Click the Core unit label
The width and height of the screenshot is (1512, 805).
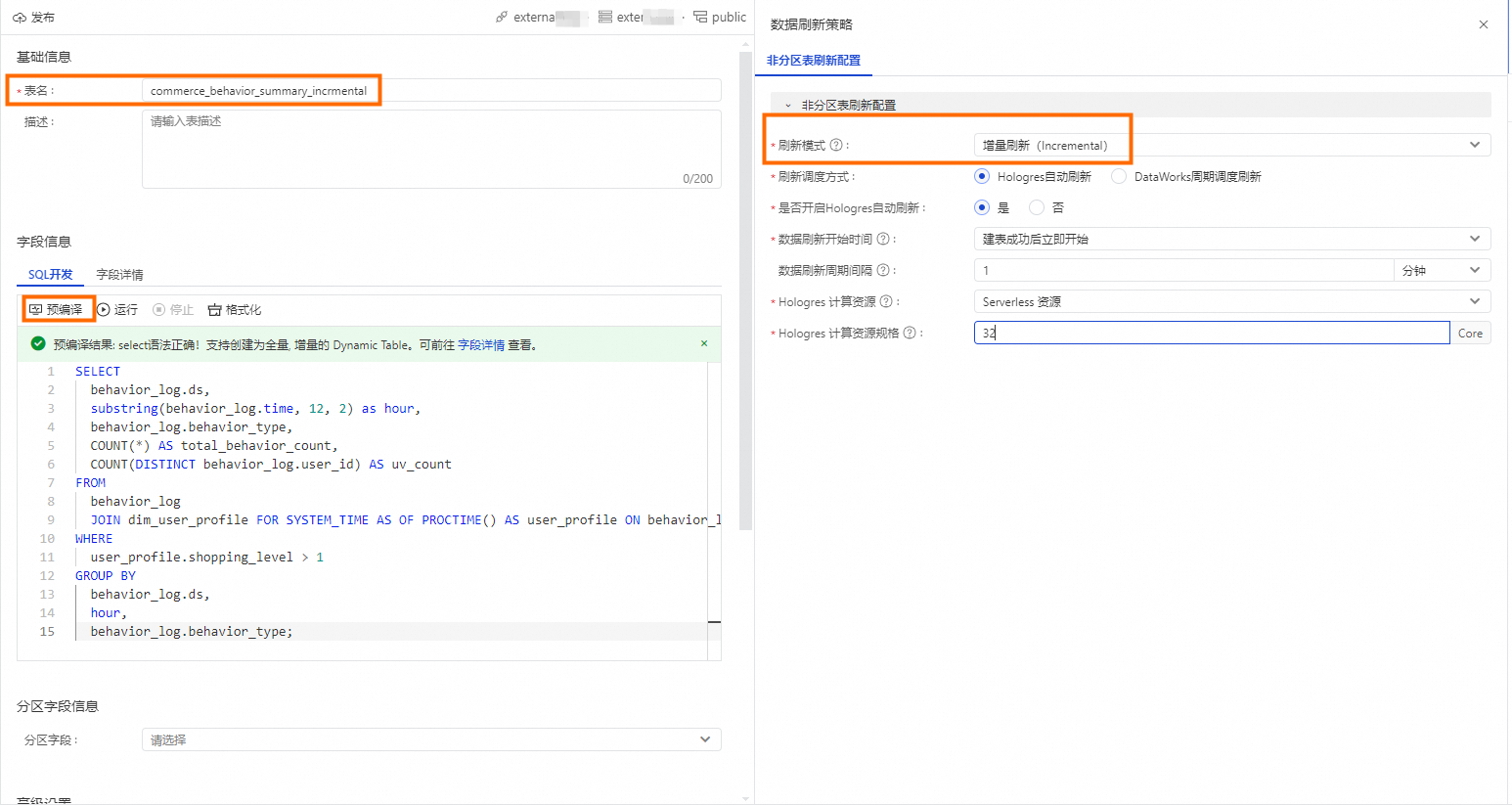1470,333
